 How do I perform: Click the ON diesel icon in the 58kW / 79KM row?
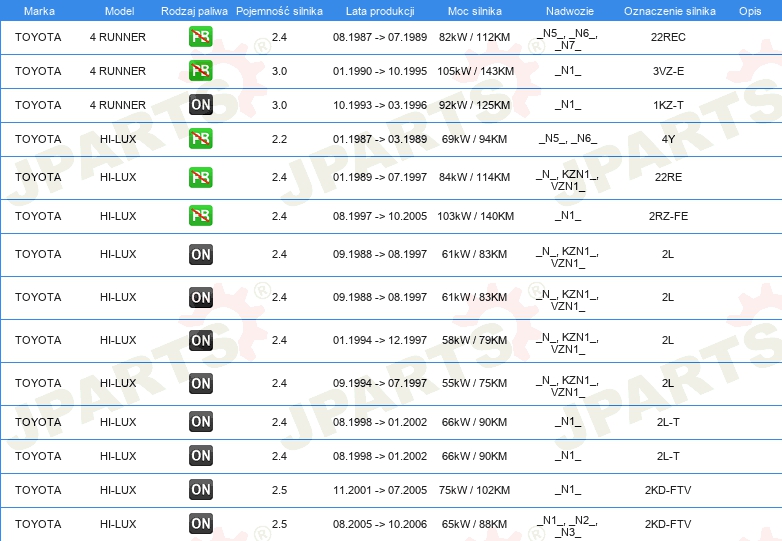[200, 341]
